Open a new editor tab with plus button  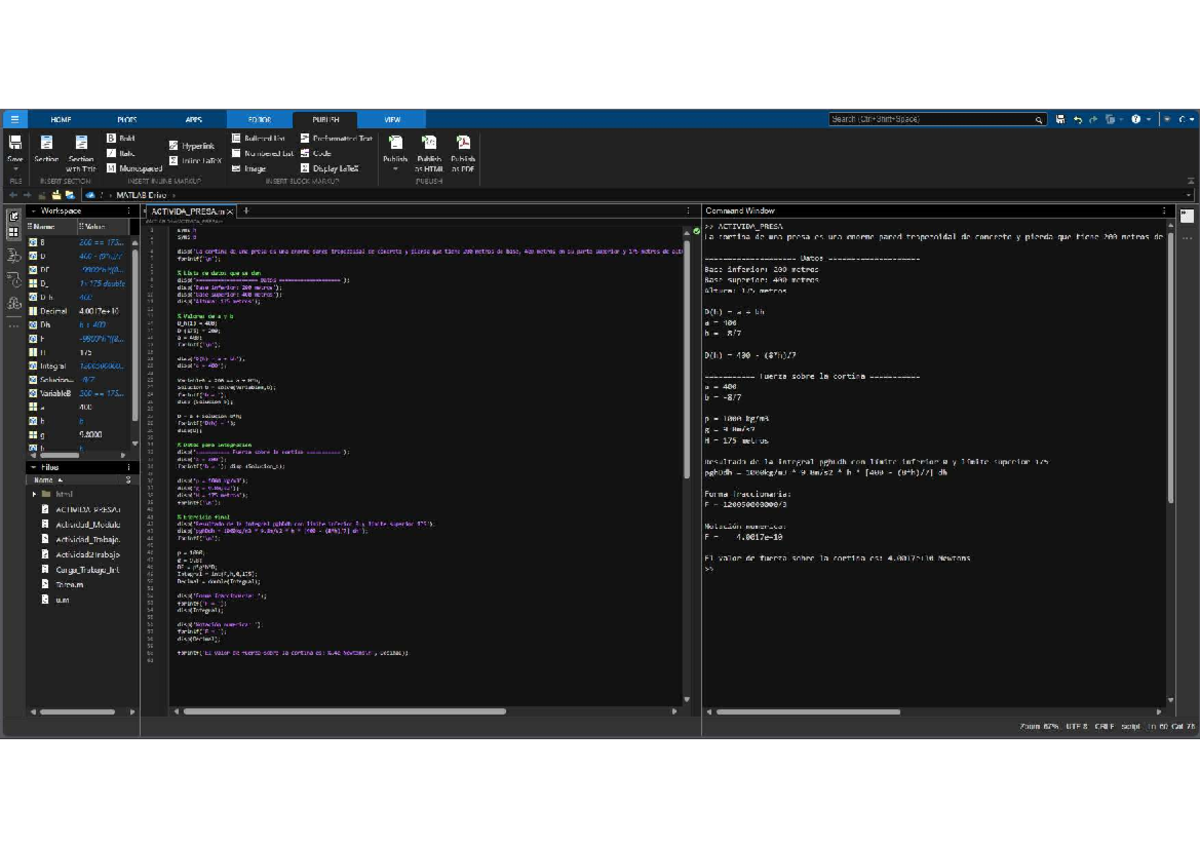point(246,211)
